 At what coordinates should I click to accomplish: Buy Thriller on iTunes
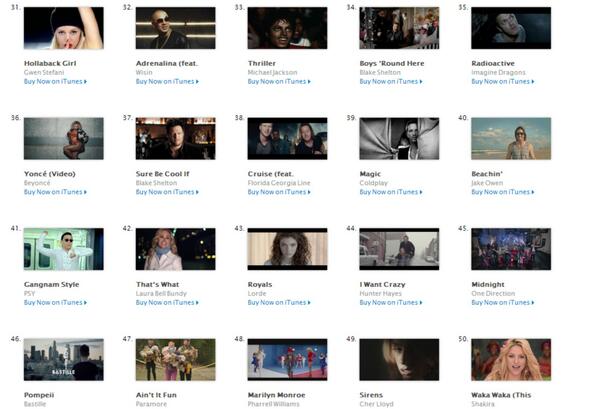pyautogui.click(x=279, y=81)
